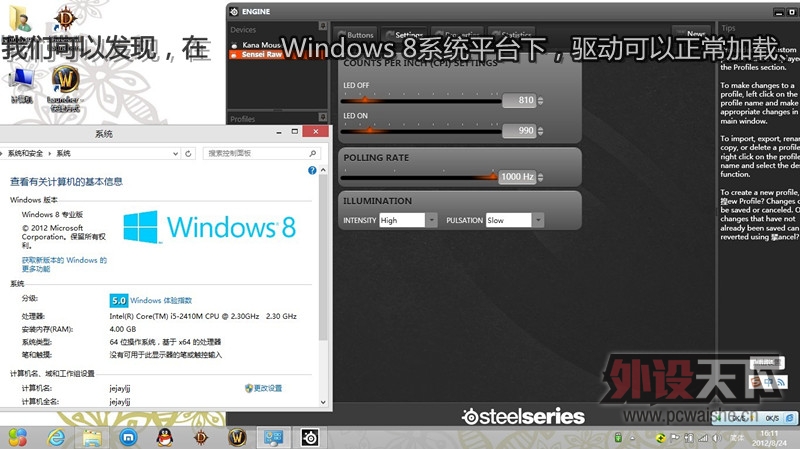Open the News tab in Engine
Image resolution: width=800 pixels, height=449 pixels.
691,34
